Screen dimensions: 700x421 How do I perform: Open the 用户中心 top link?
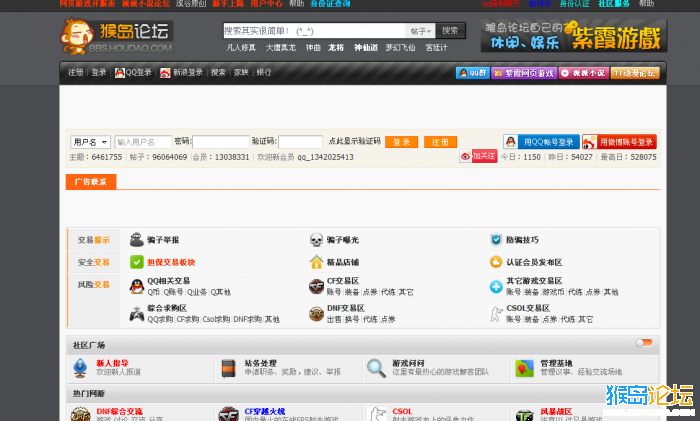[x=266, y=4]
